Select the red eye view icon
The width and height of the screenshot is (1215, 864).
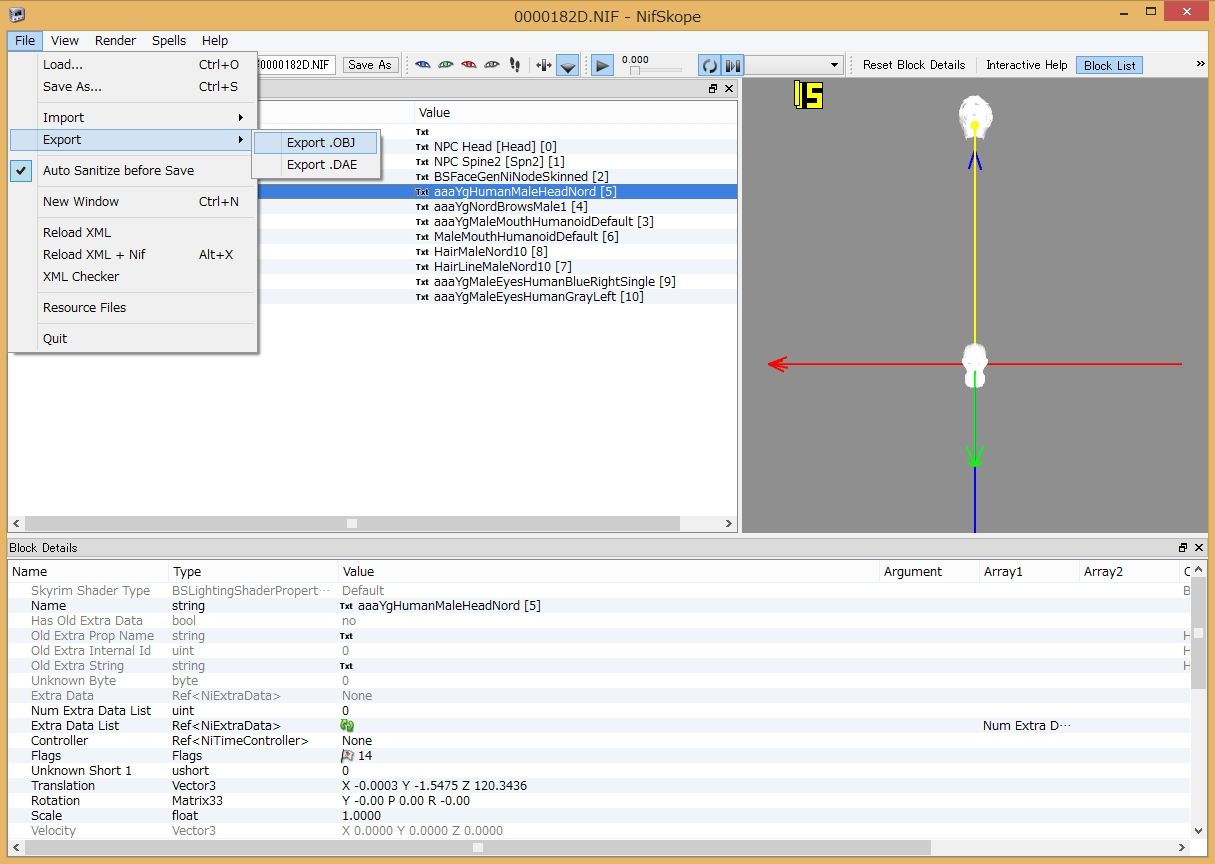click(469, 65)
